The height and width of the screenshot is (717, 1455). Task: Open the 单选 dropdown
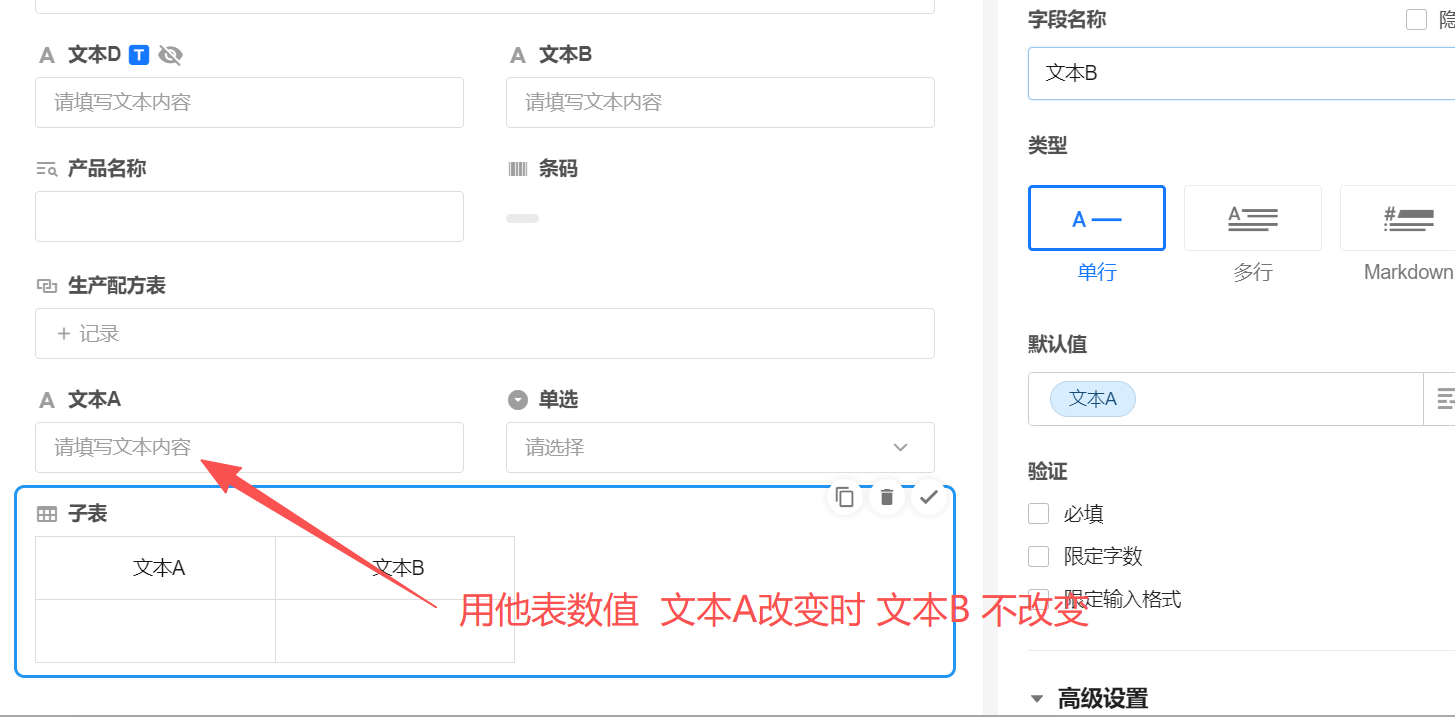pyautogui.click(x=719, y=447)
